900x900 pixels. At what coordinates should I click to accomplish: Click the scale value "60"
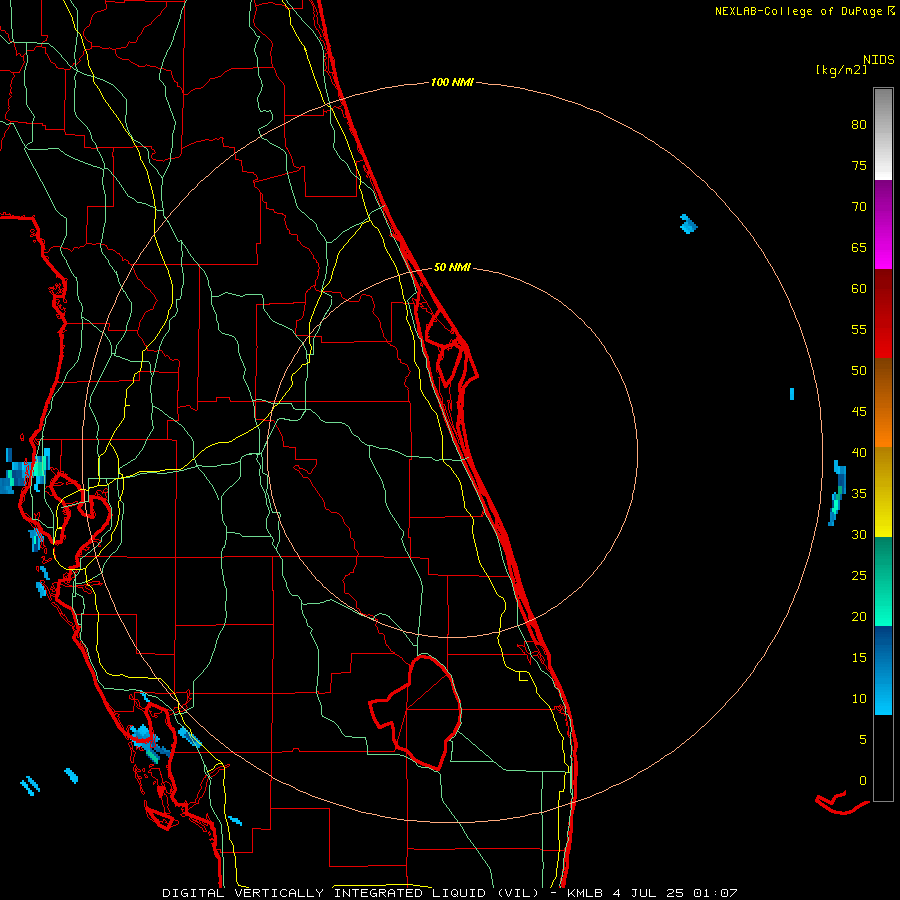(x=859, y=289)
